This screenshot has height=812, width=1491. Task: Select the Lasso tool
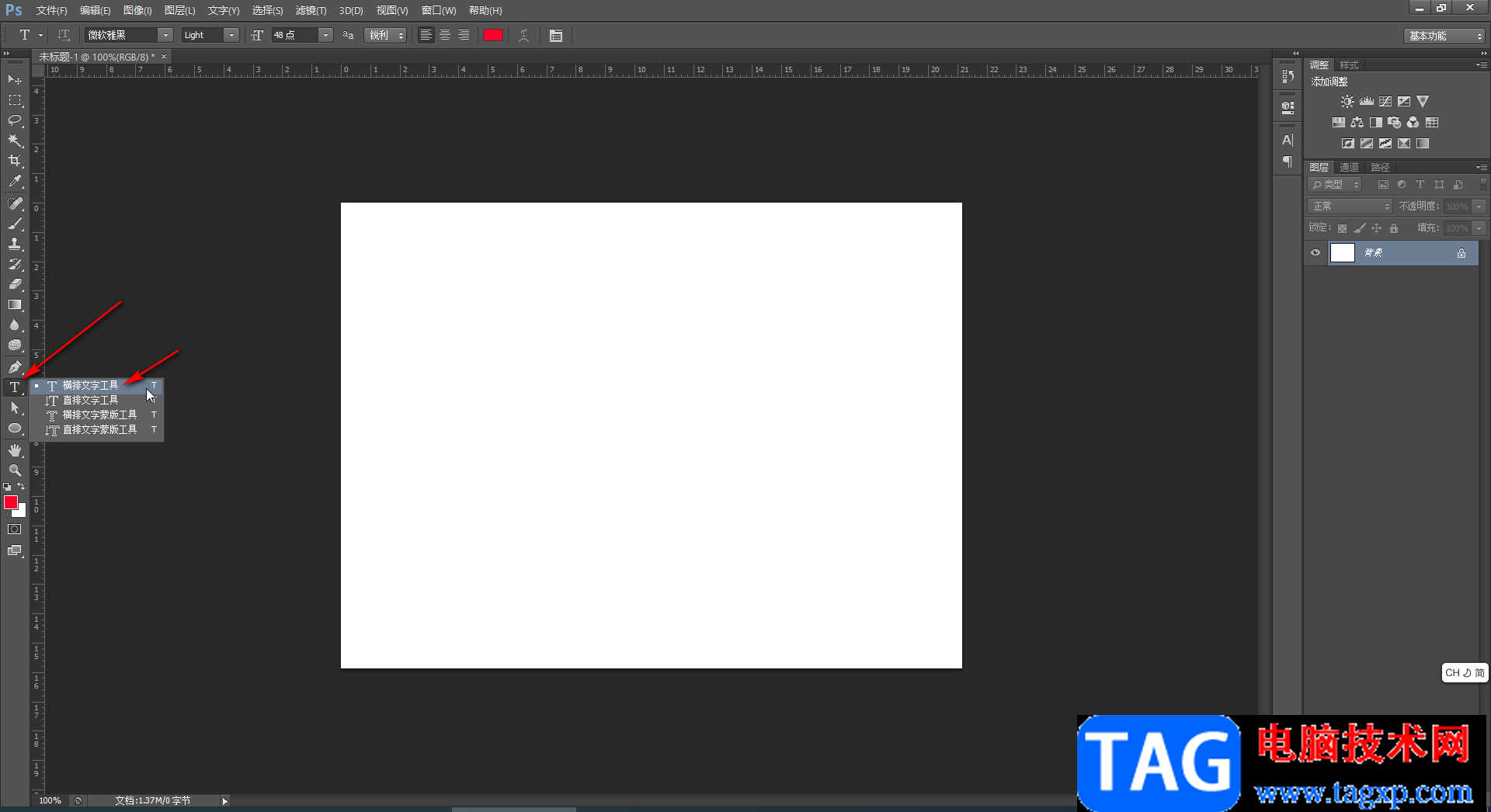pos(15,120)
